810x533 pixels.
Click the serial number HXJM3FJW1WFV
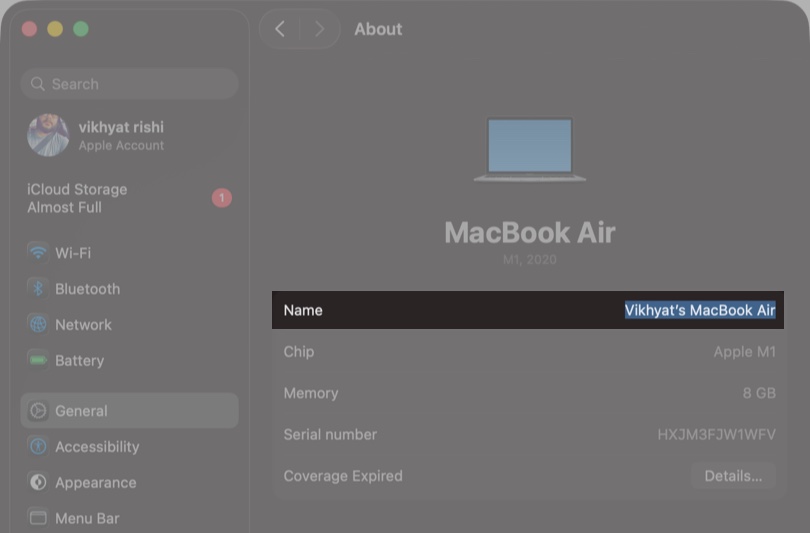[x=716, y=434]
